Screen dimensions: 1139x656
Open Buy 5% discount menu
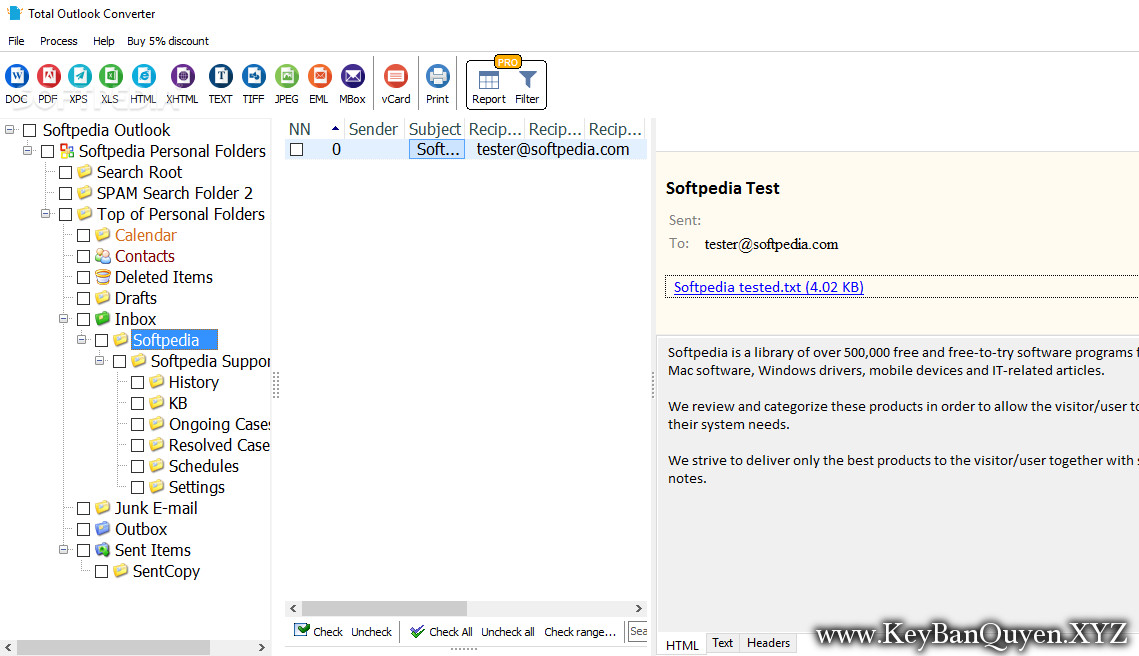(x=168, y=41)
